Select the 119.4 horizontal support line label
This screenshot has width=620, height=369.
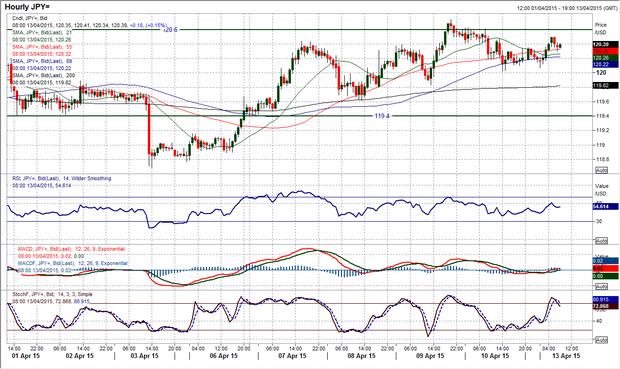click(x=382, y=116)
